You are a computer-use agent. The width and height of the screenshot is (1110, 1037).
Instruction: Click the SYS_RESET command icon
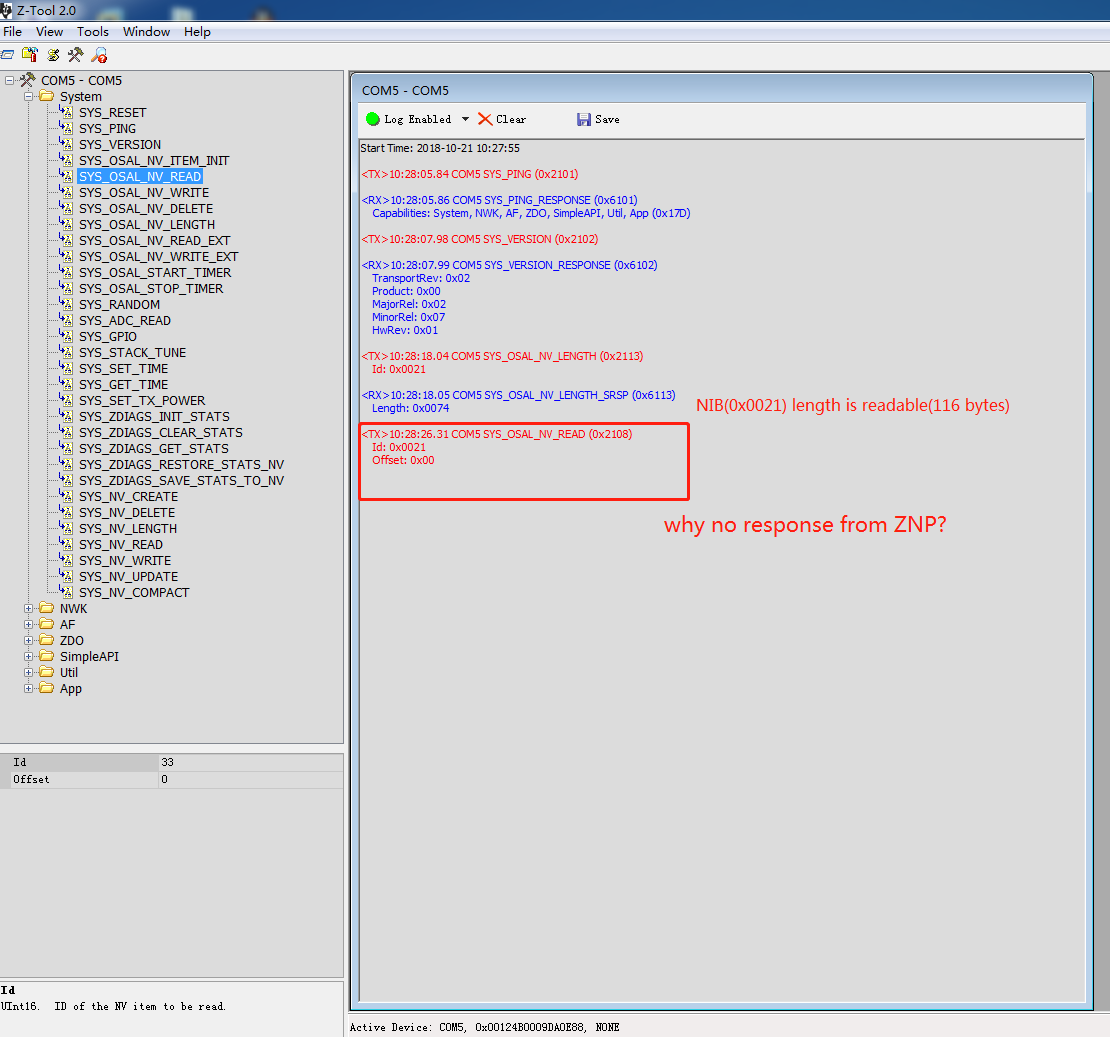pyautogui.click(x=66, y=112)
